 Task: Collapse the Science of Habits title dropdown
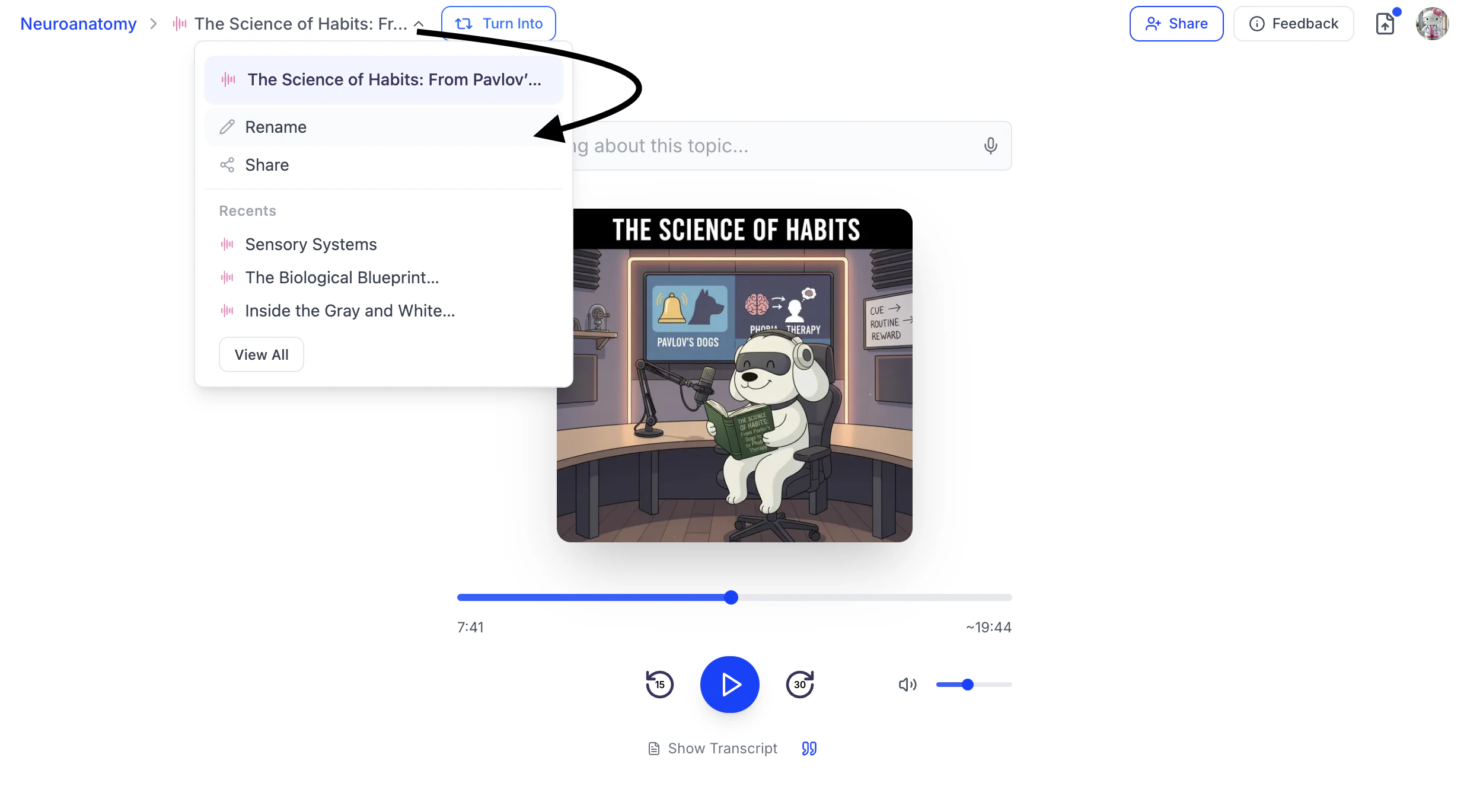419,24
